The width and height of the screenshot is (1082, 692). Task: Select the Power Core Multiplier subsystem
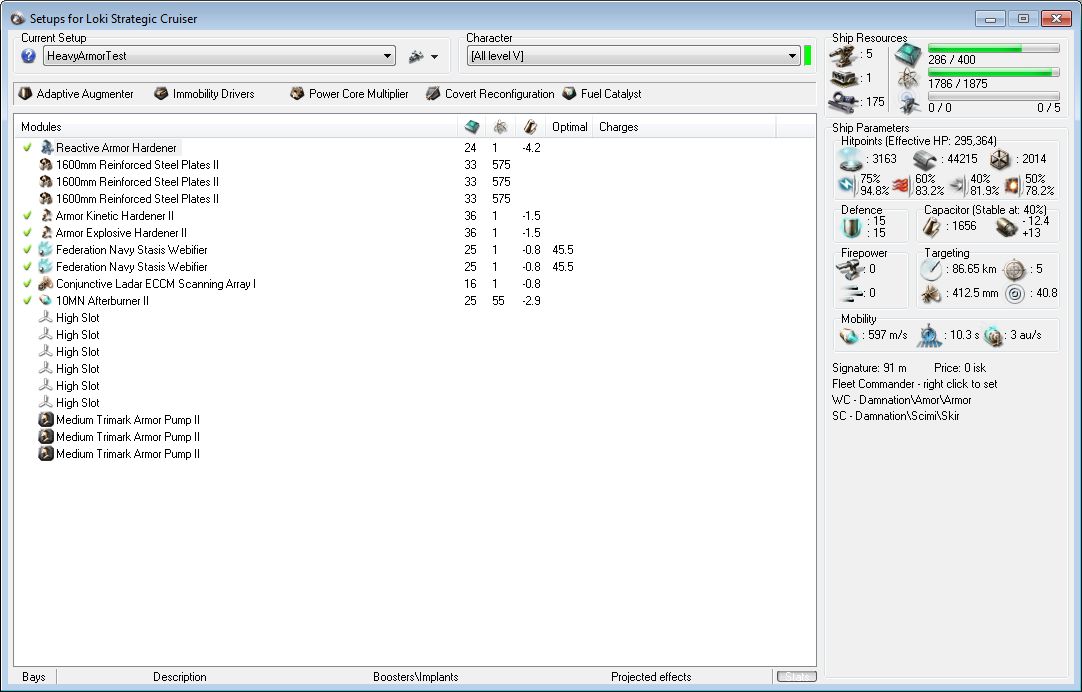coord(349,94)
